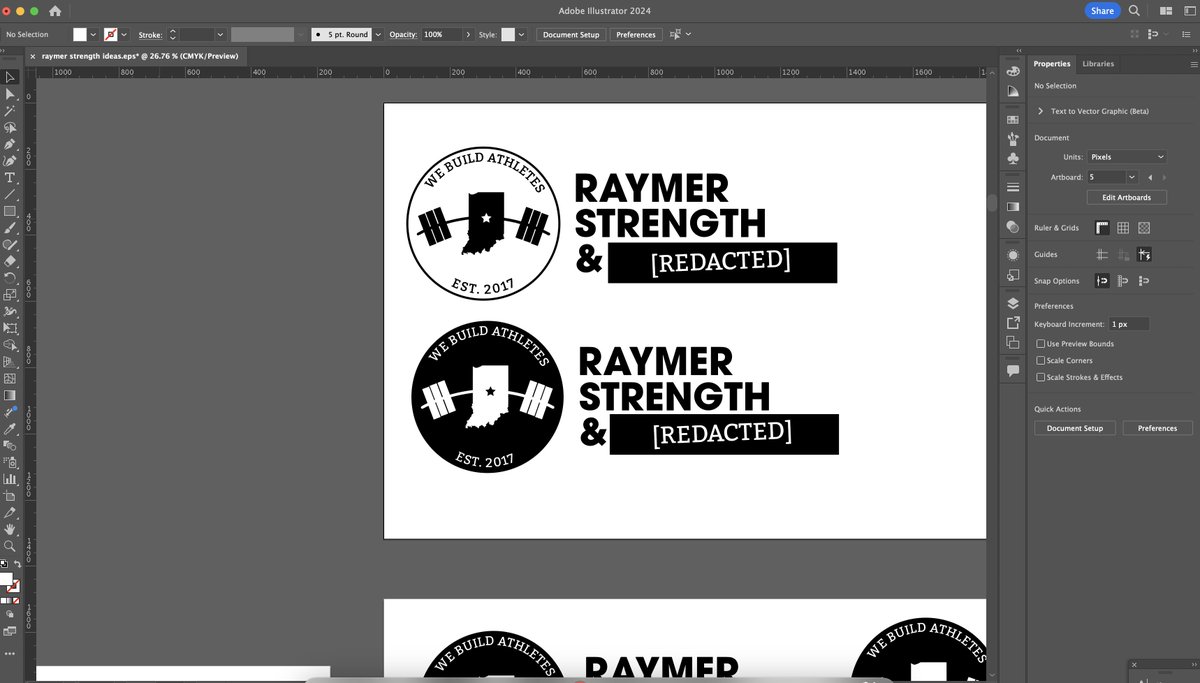This screenshot has height=683, width=1200.
Task: Click Document Setup in control bar
Action: 571,34
